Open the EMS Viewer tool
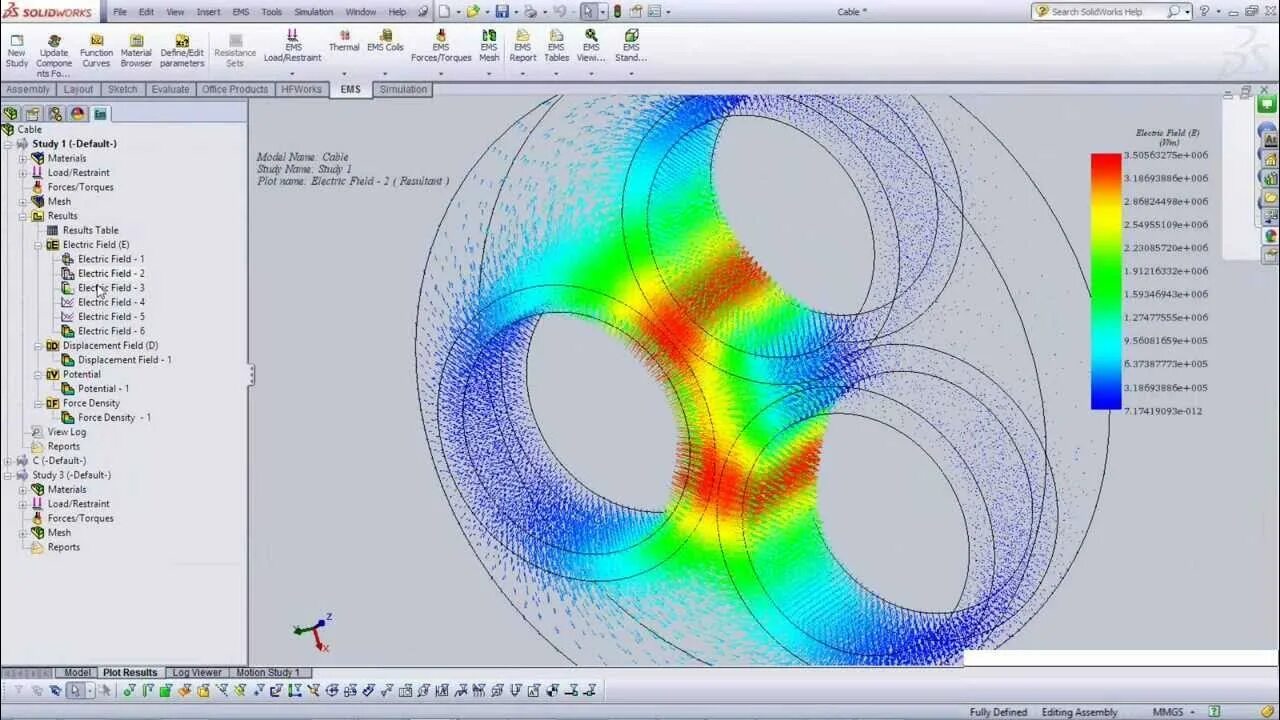The image size is (1280, 720). coord(591,45)
